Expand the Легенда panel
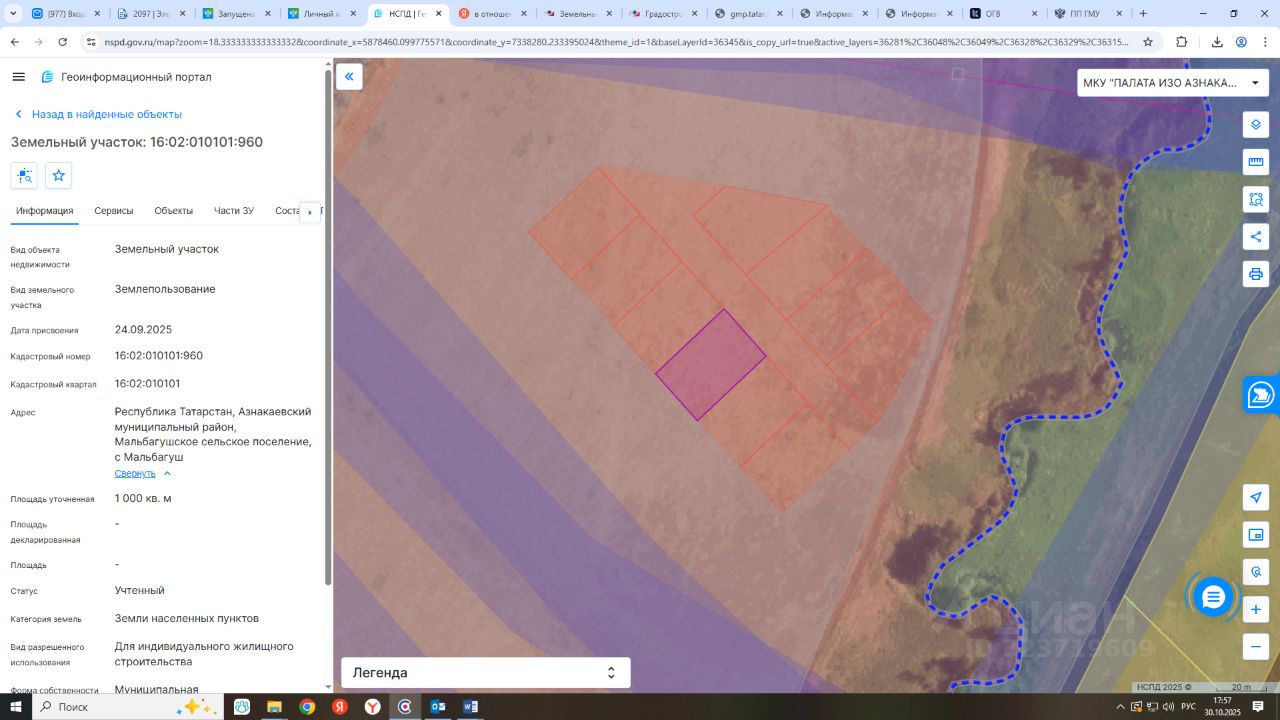 (x=486, y=673)
